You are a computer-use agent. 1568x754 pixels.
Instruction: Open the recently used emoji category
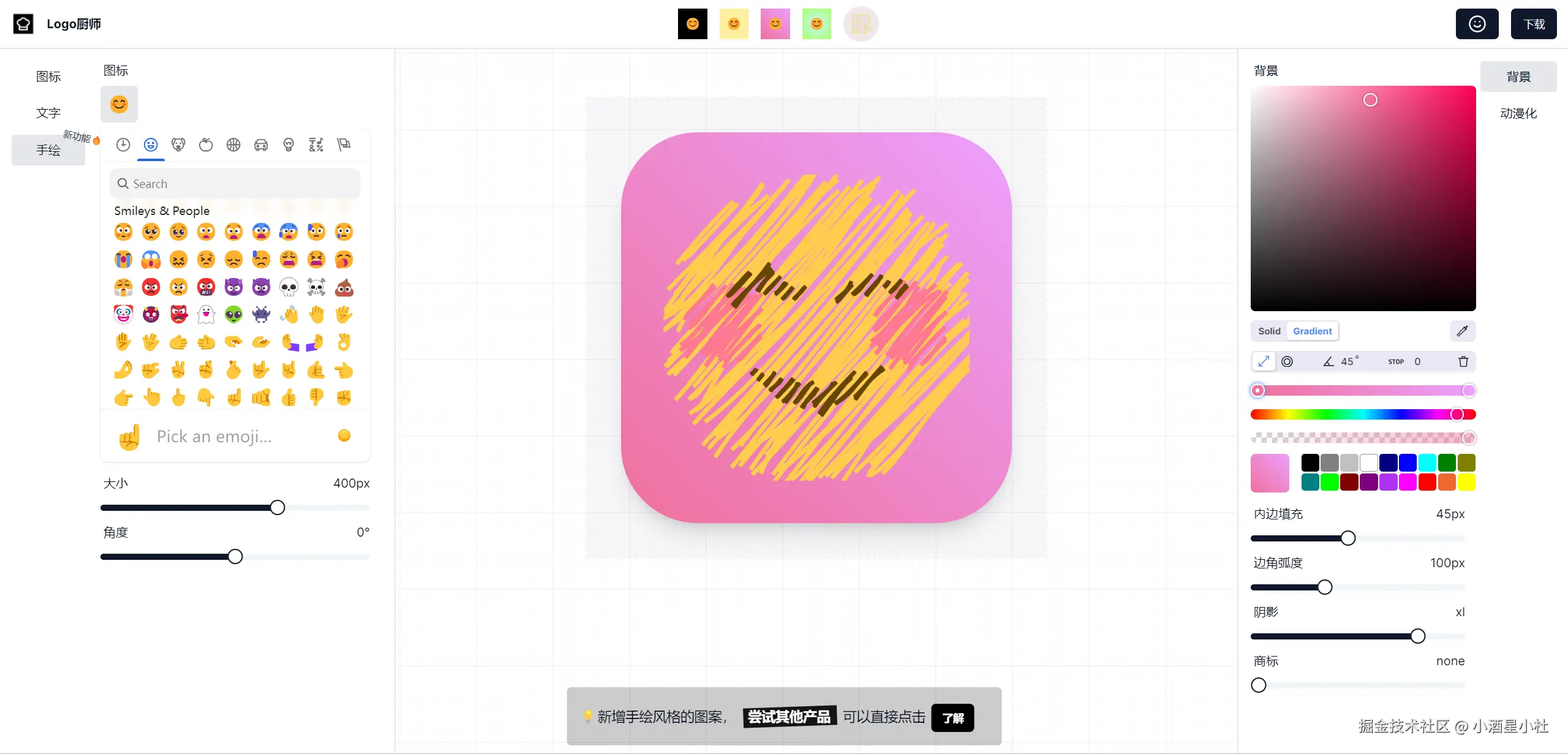click(x=123, y=145)
